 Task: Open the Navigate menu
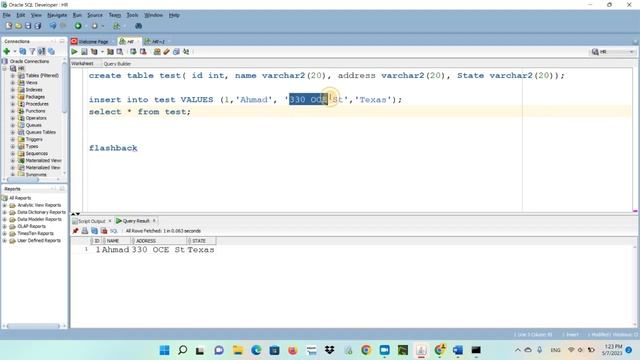(x=57, y=15)
